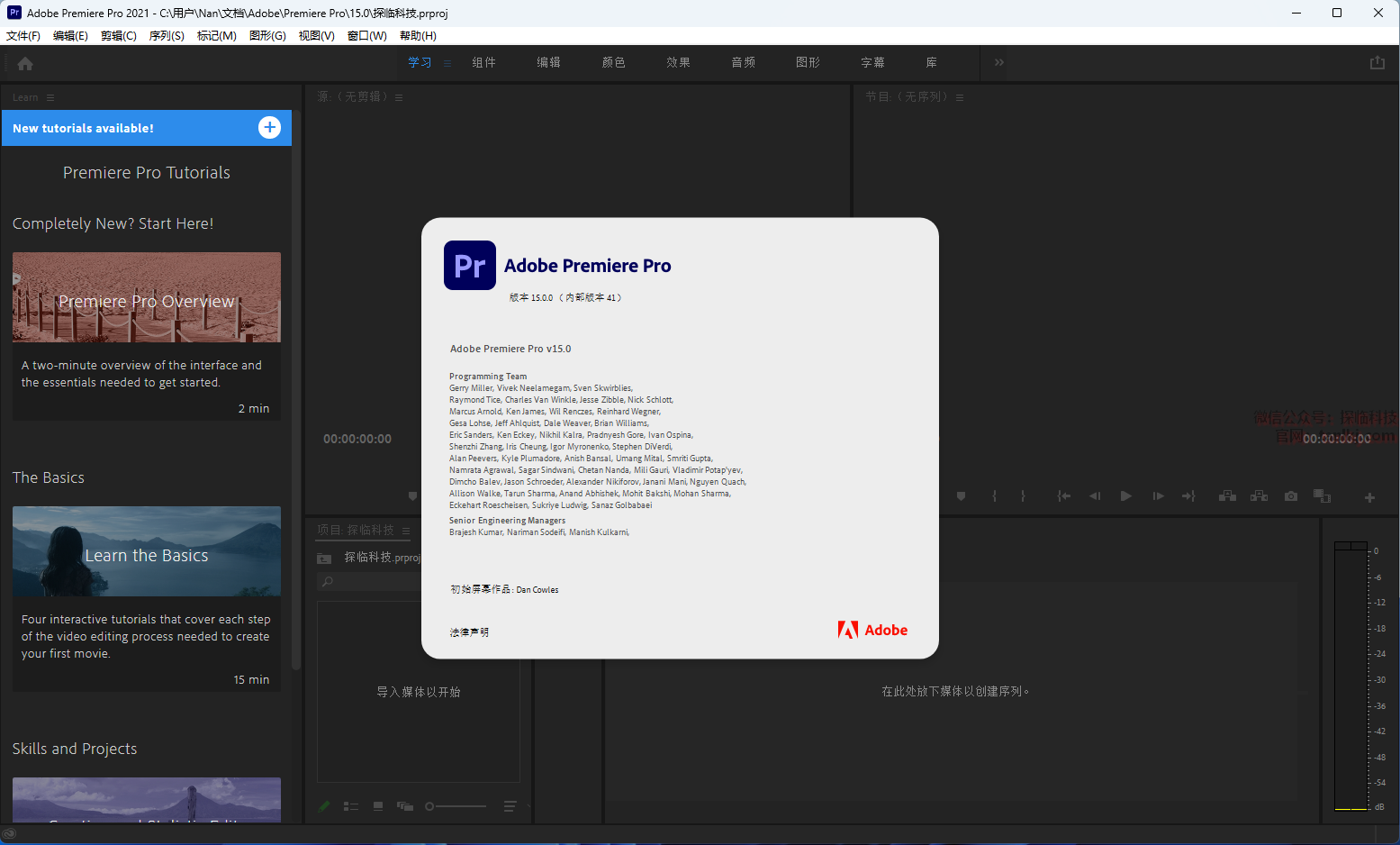
Task: Switch to the 颜色 workspace tab
Action: [613, 63]
